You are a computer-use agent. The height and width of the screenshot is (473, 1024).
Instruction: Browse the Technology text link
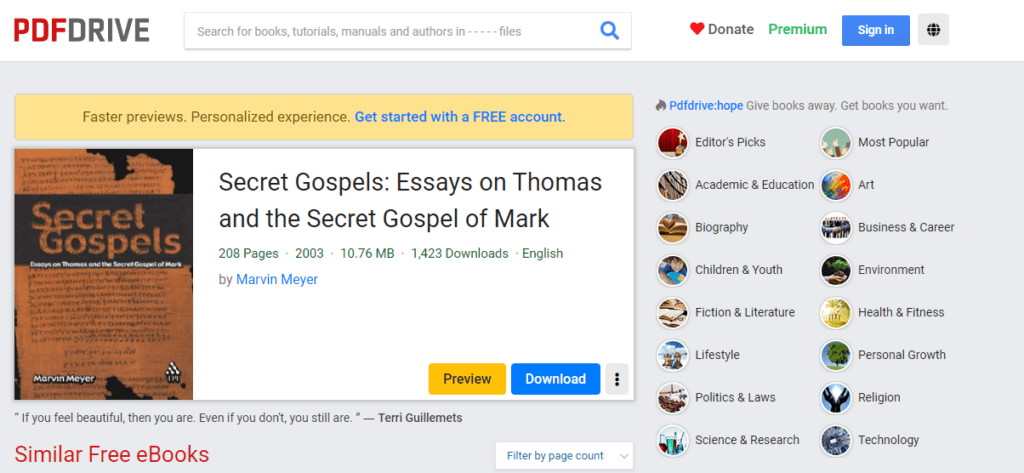[889, 440]
